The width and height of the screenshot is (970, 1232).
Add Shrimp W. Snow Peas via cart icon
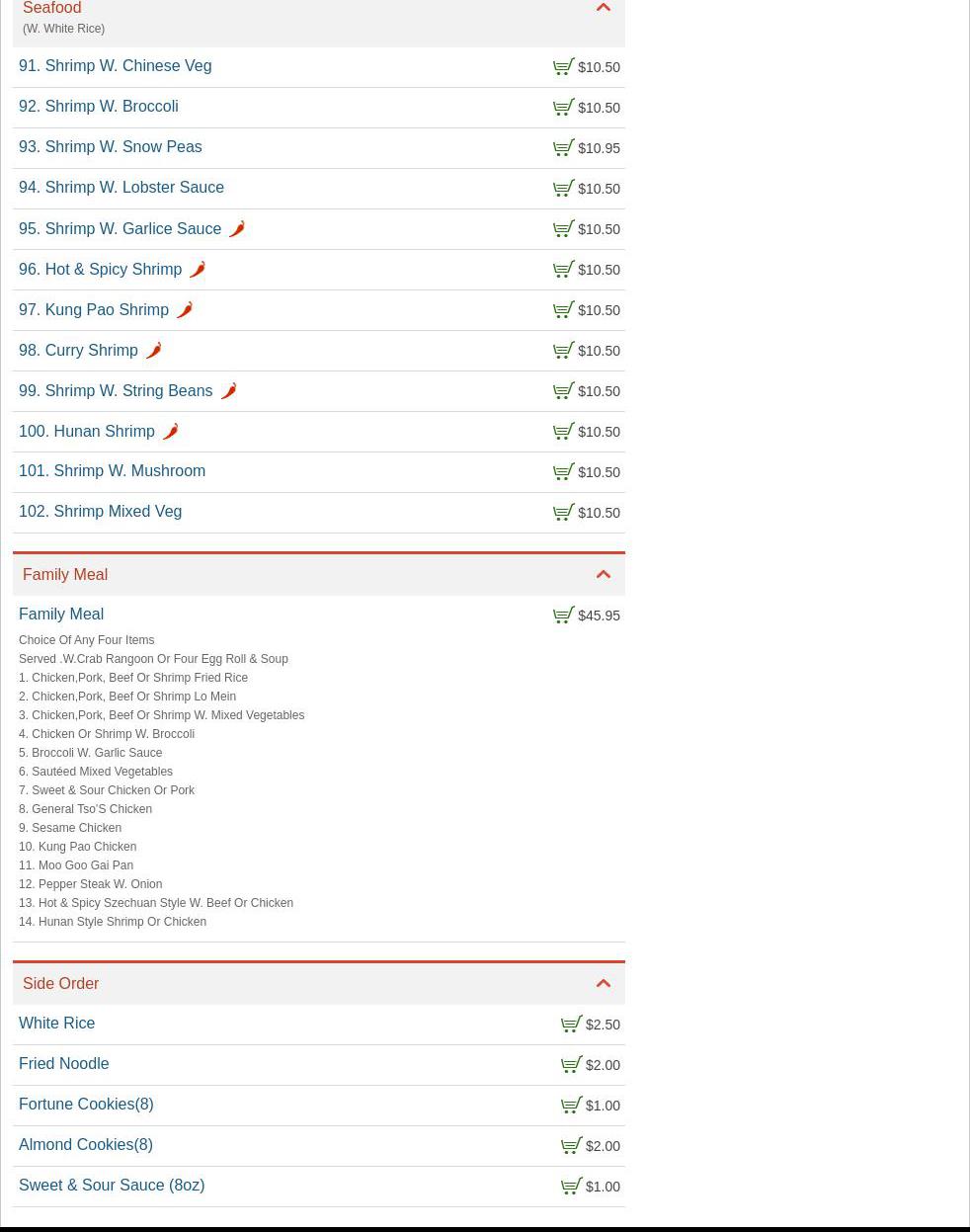[x=563, y=148]
